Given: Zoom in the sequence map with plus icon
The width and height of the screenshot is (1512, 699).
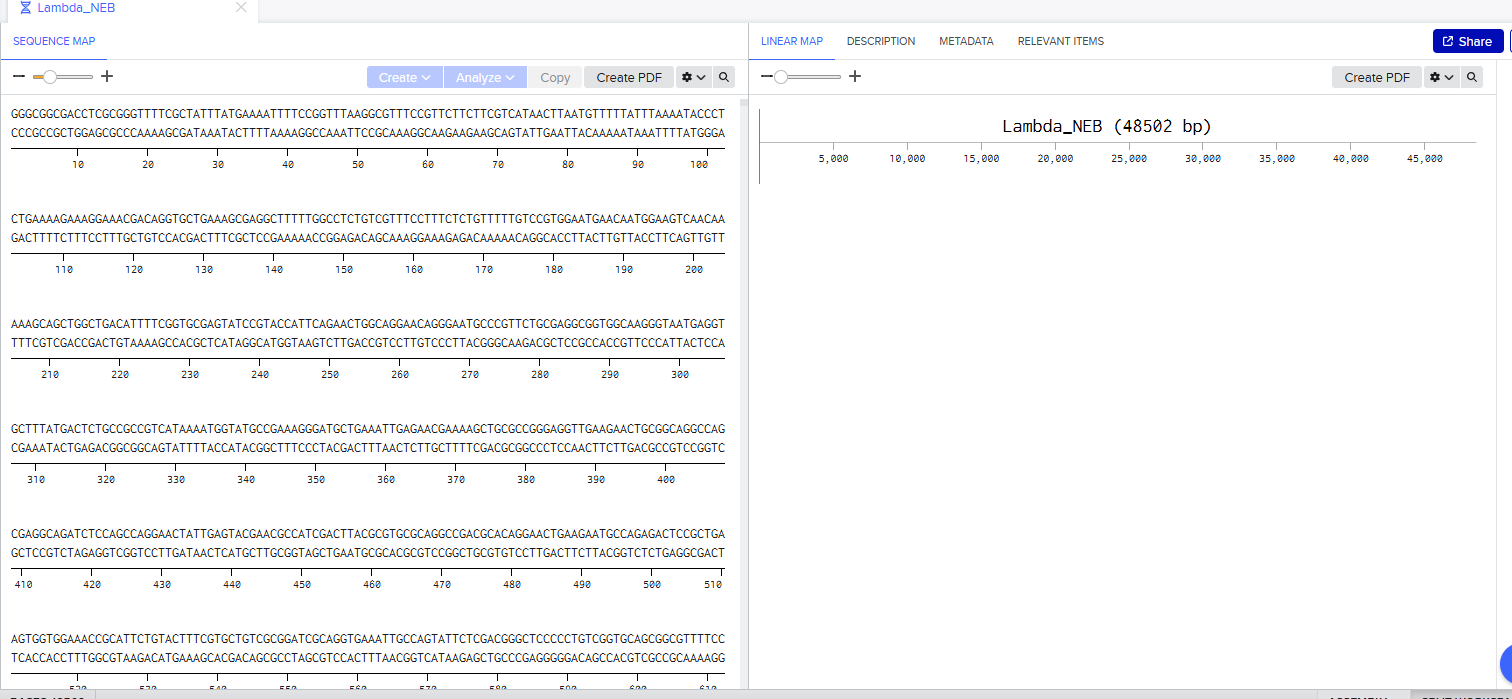Looking at the screenshot, I should pyautogui.click(x=108, y=77).
